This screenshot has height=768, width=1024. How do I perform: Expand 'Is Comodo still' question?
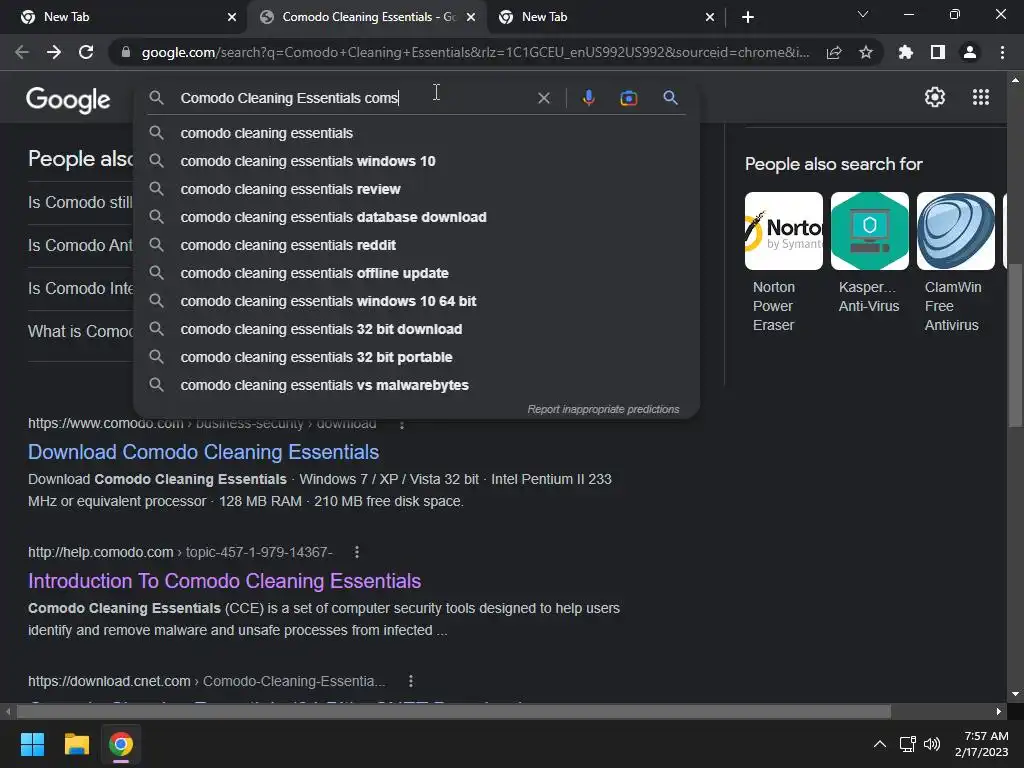click(80, 203)
